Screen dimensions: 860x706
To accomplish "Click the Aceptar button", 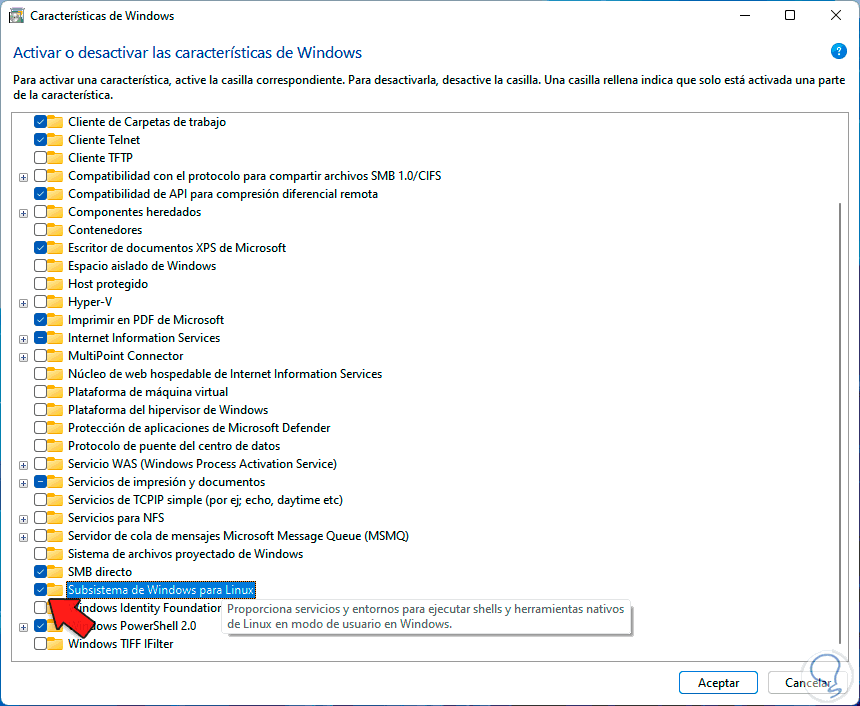I will point(718,683).
